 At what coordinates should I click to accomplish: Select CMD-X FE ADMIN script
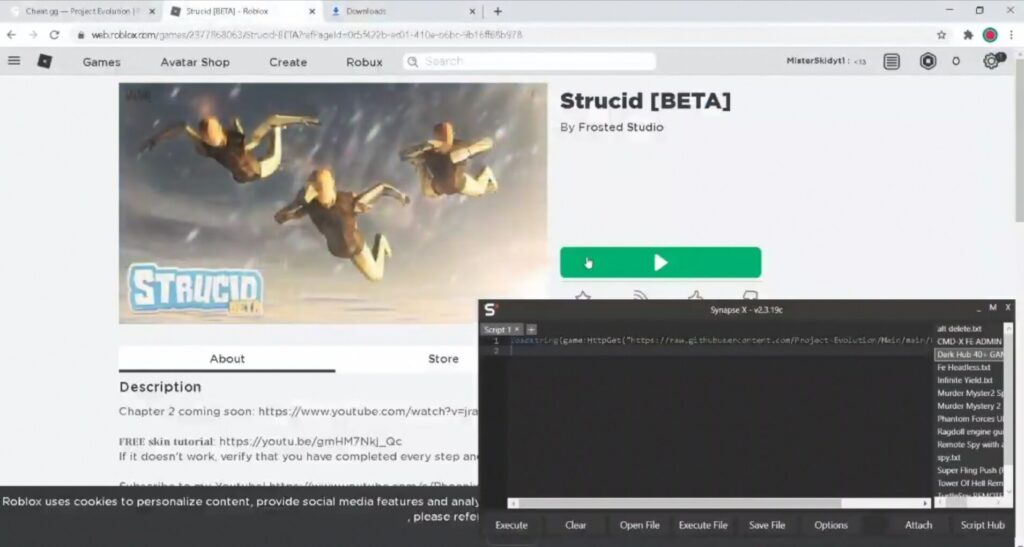(x=969, y=341)
